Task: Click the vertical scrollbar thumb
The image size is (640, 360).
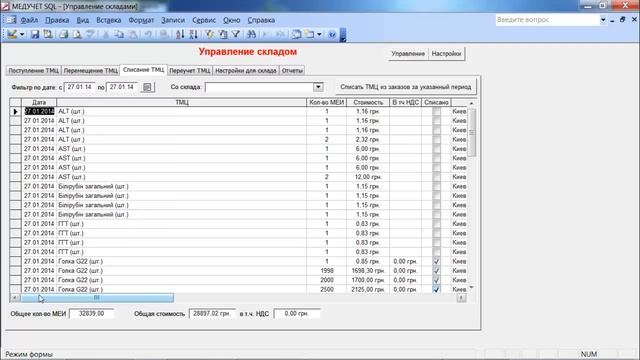Action: coord(471,132)
